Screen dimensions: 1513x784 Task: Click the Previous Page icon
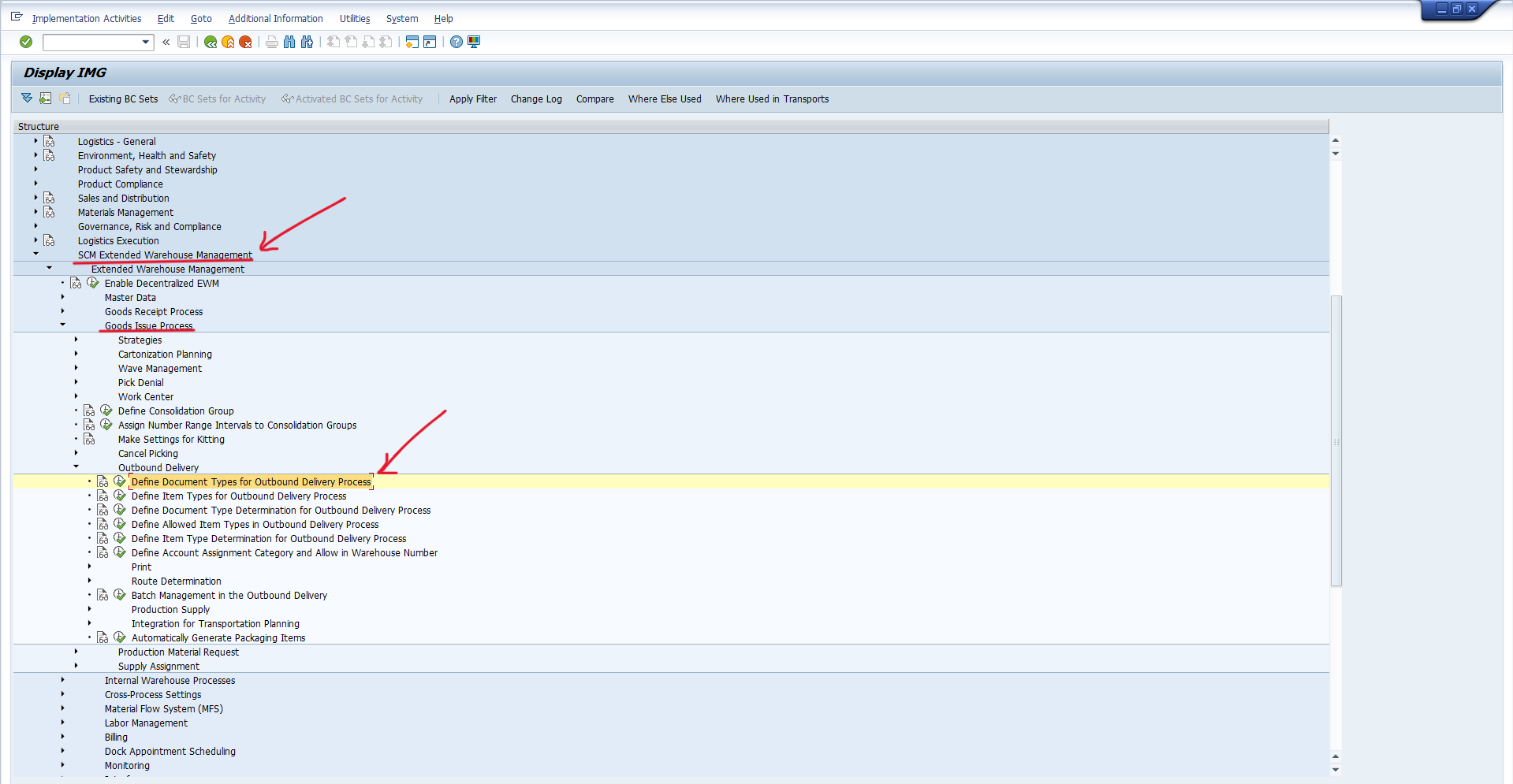[x=351, y=42]
